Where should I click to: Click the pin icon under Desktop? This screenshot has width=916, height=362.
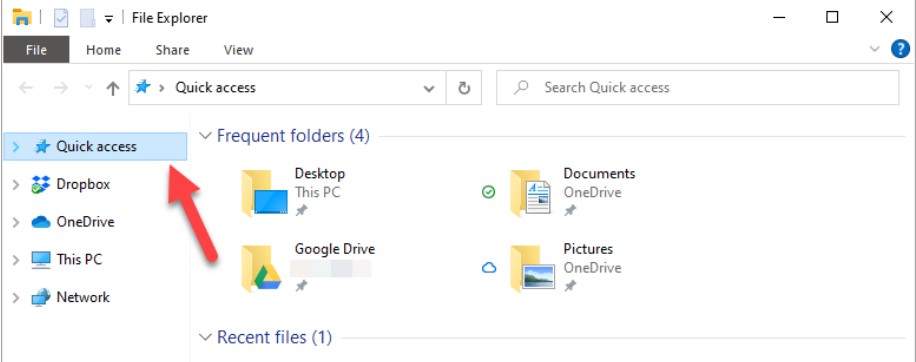point(301,210)
